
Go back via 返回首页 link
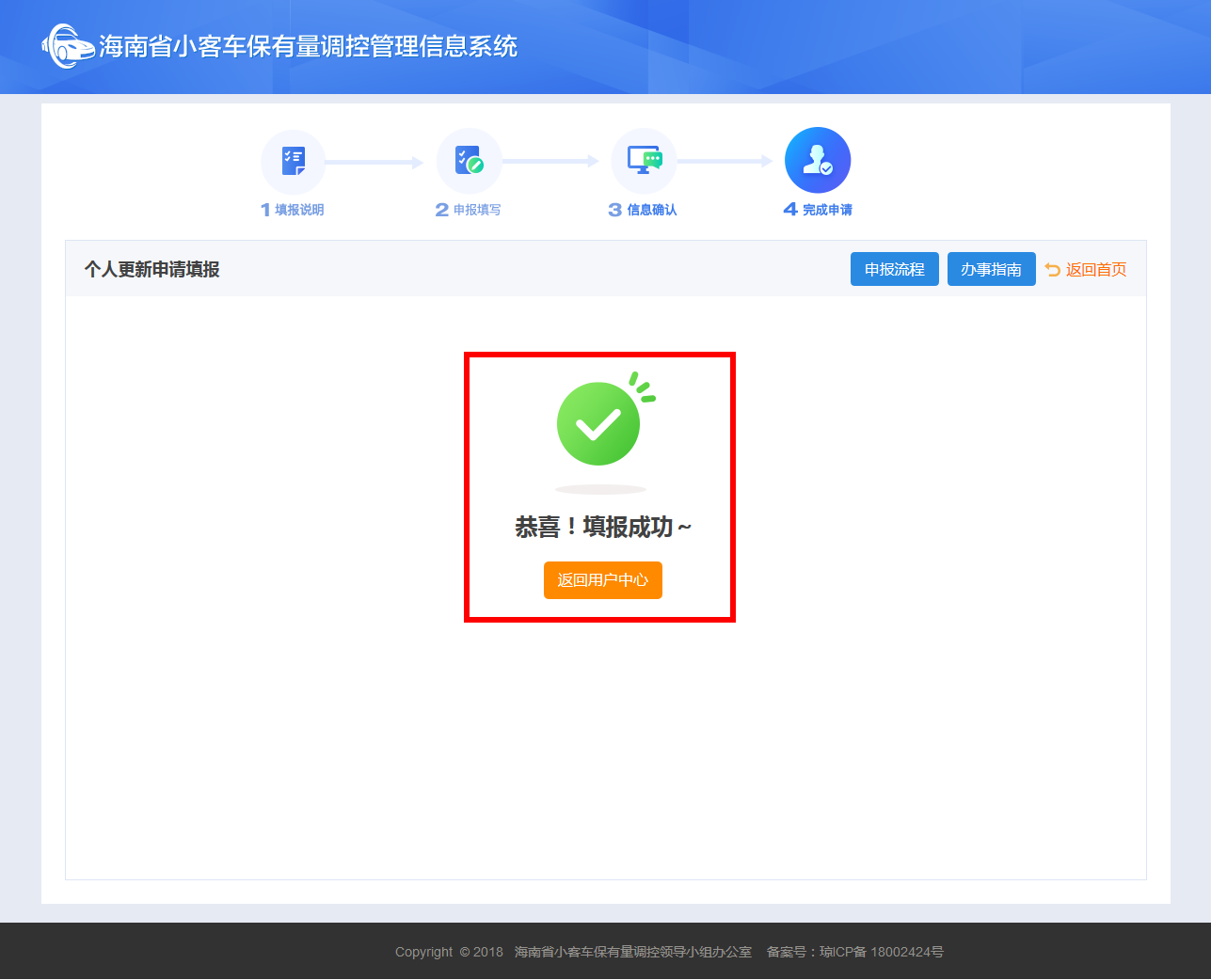point(1096,270)
